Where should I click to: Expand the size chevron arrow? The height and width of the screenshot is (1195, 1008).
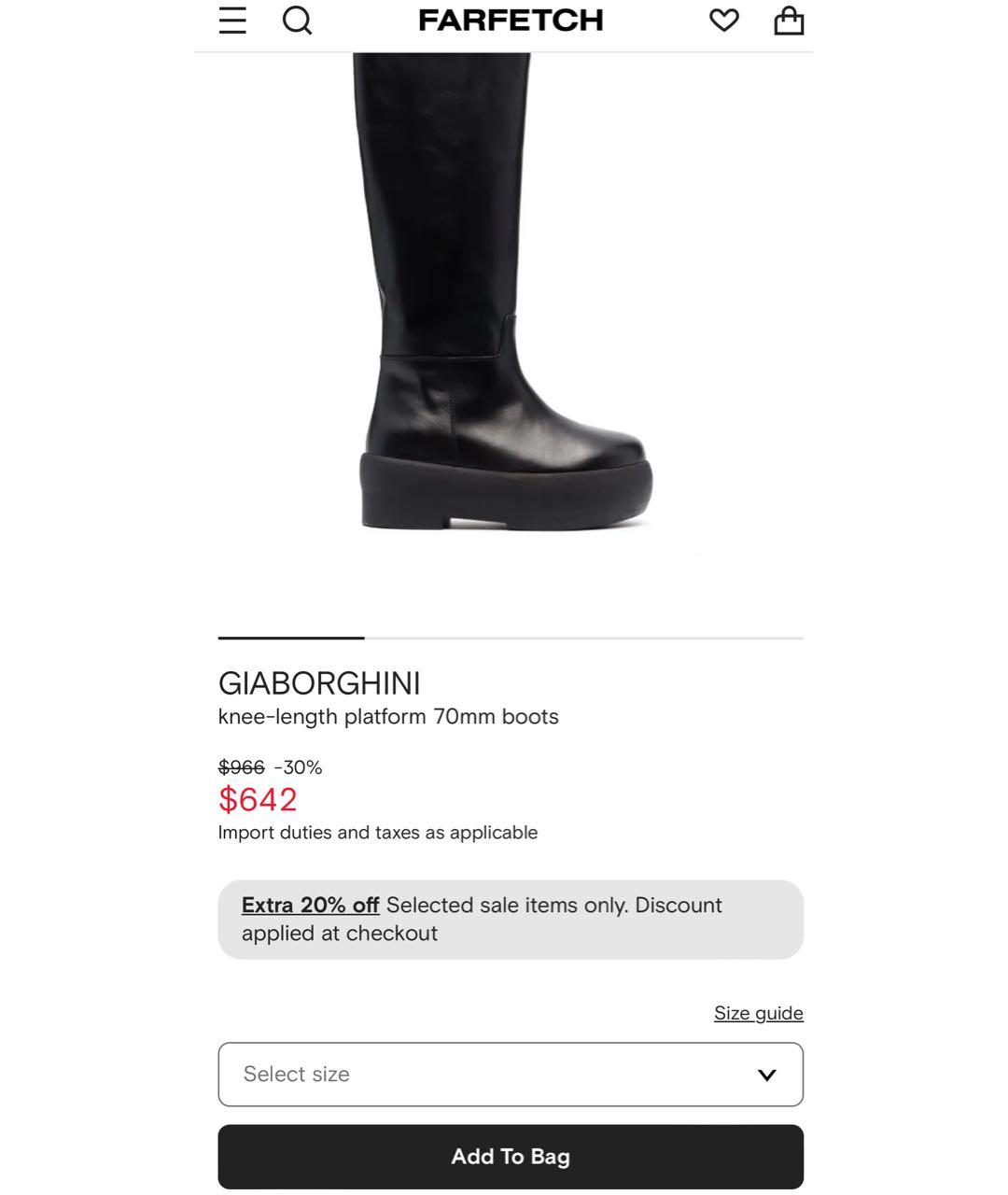click(x=767, y=1075)
